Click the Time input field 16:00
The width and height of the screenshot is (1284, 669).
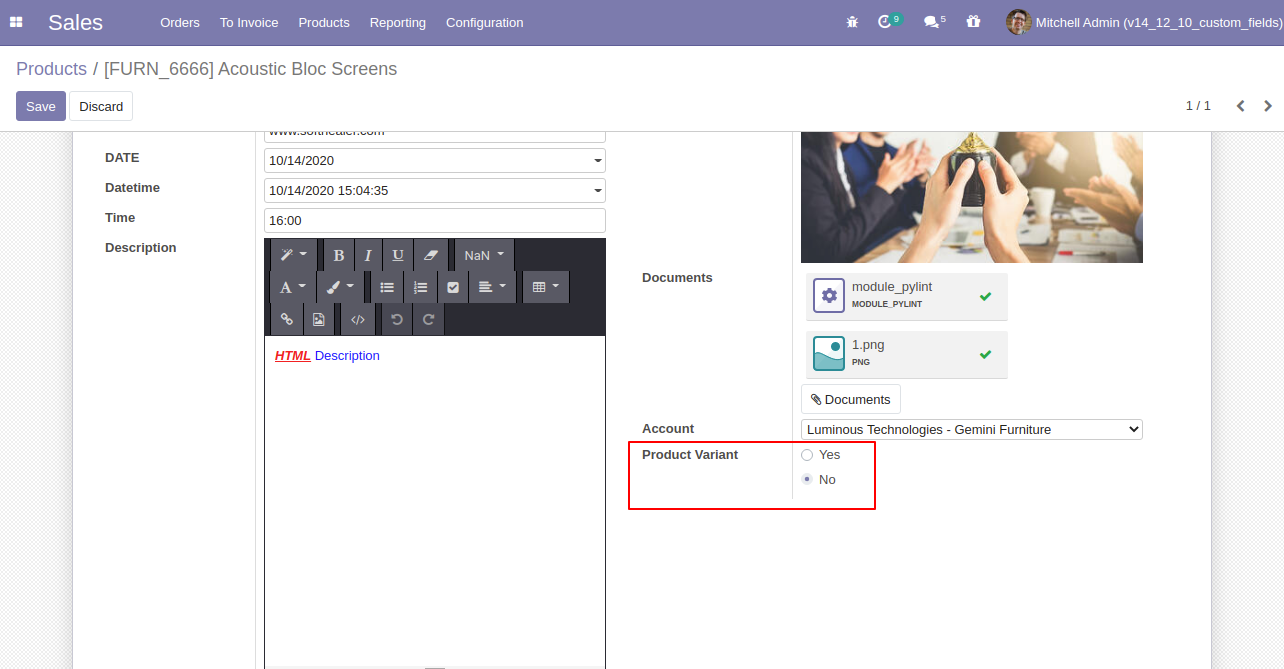click(x=435, y=221)
